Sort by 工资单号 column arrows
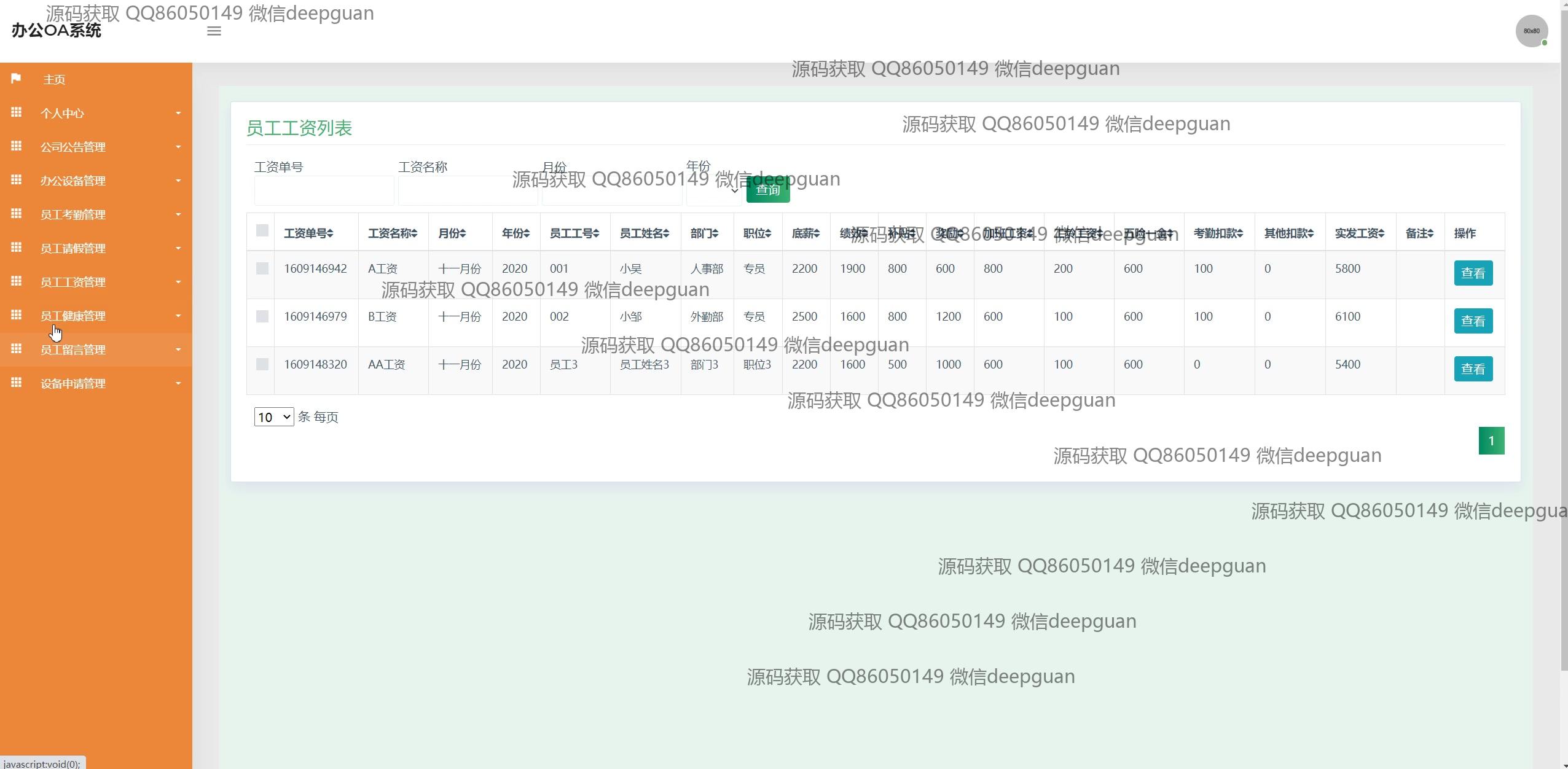This screenshot has width=1568, height=769. (x=330, y=233)
